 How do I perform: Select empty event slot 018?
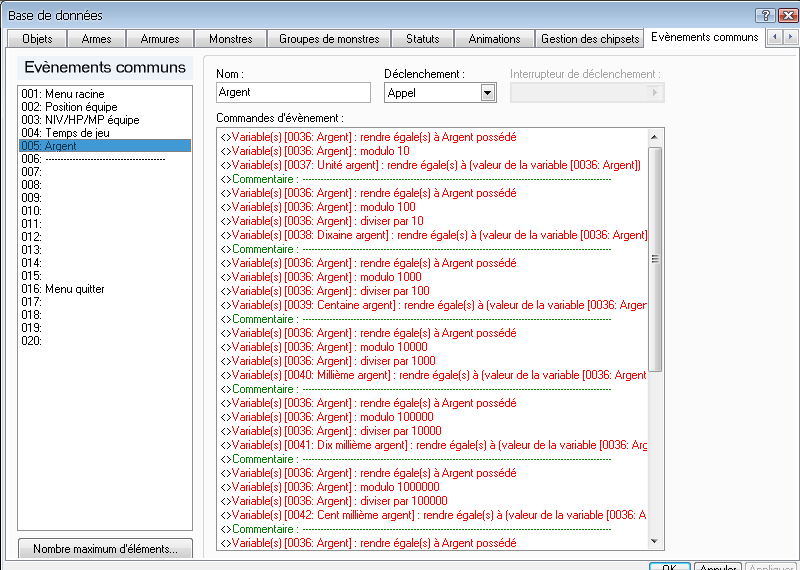(105, 315)
